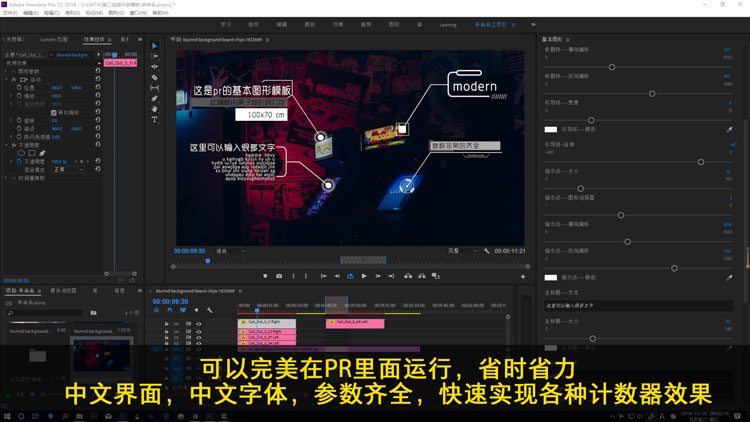Click the Mark In bracket button
750x422 pixels.
[293, 276]
